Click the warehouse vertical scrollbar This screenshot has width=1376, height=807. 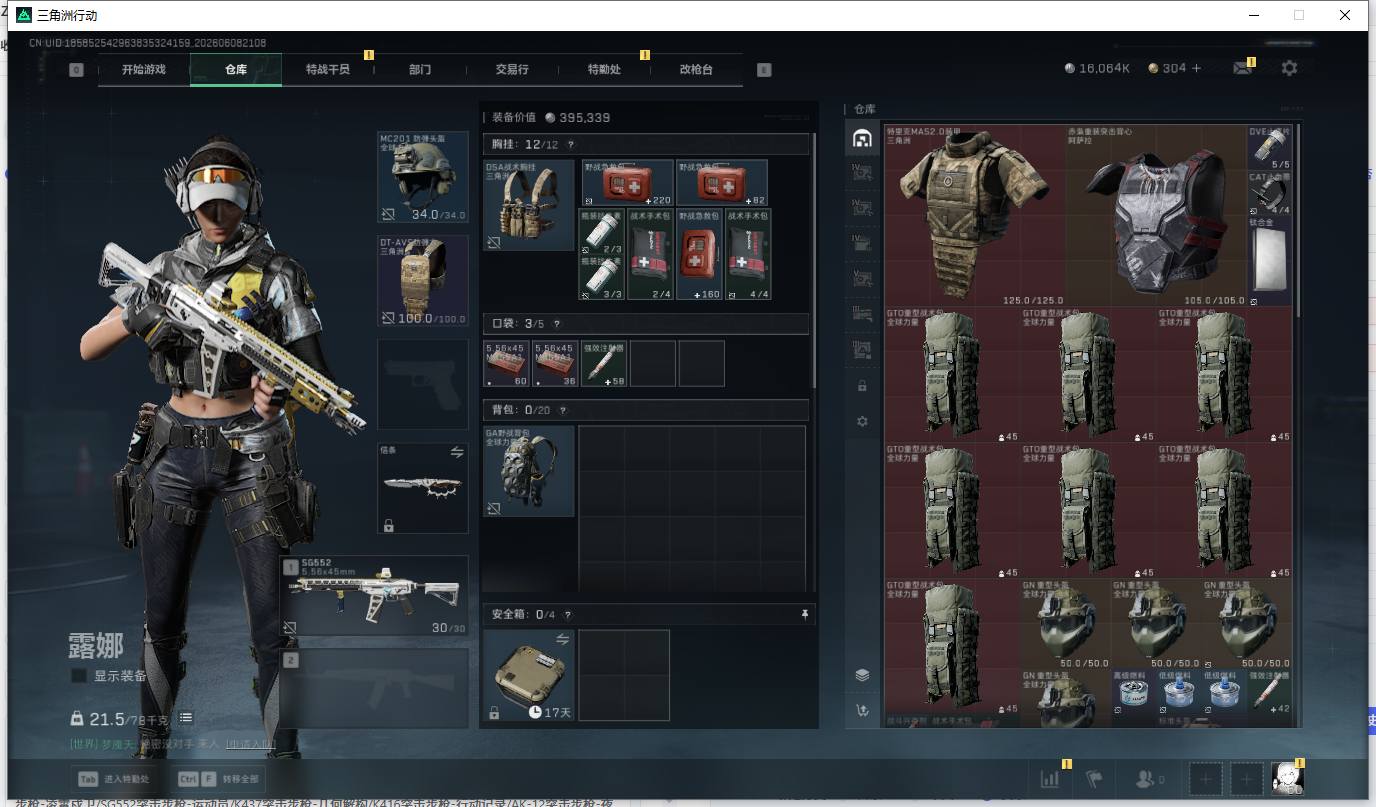(1298, 220)
